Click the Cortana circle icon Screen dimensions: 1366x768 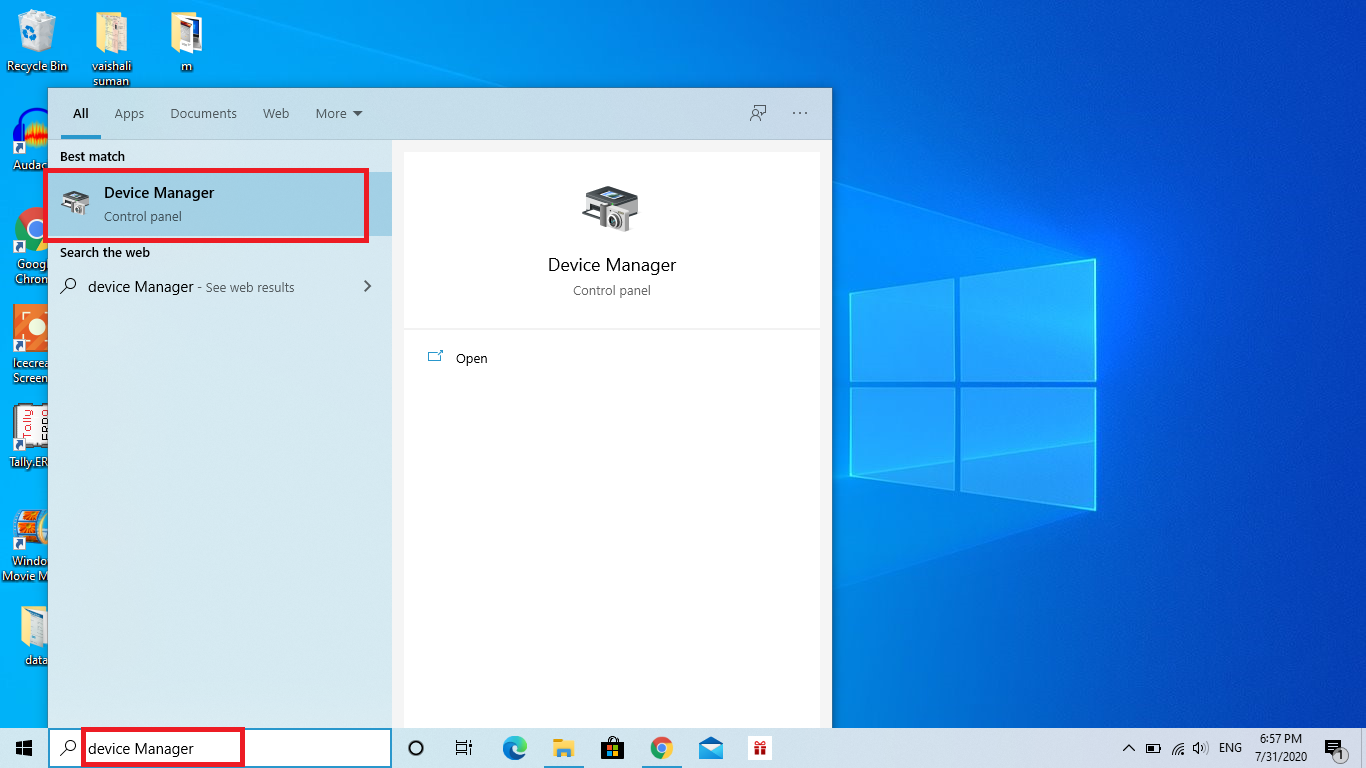(414, 747)
